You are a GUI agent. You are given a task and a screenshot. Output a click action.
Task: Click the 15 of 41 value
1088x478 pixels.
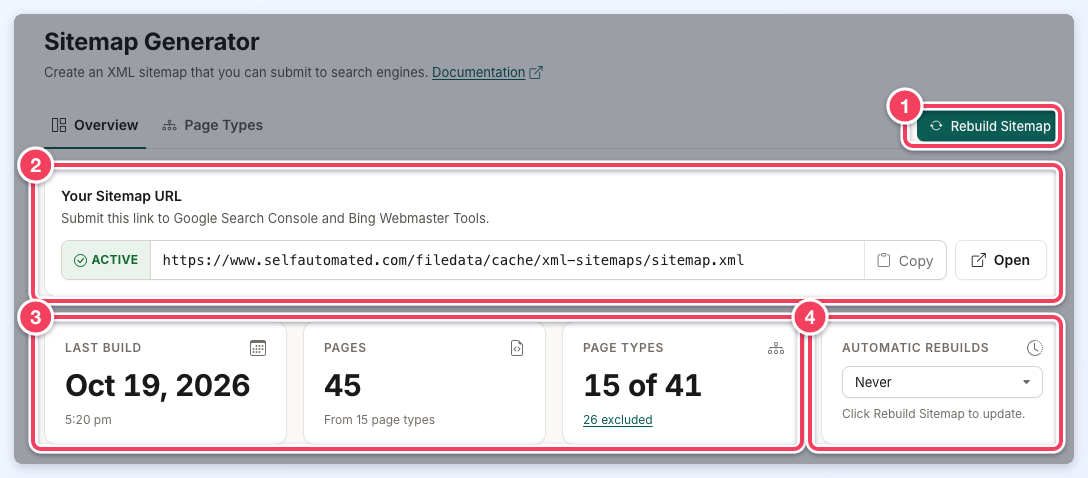click(x=643, y=385)
